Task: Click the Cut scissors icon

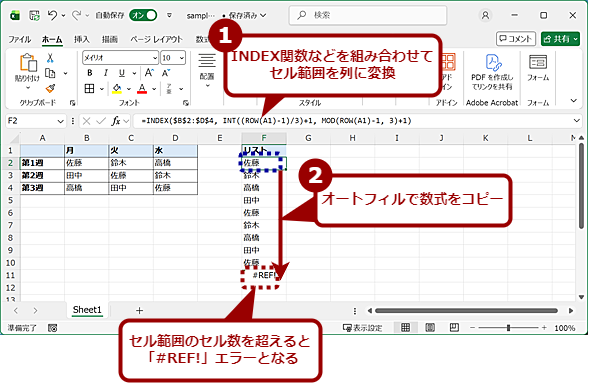Action: 50,58
